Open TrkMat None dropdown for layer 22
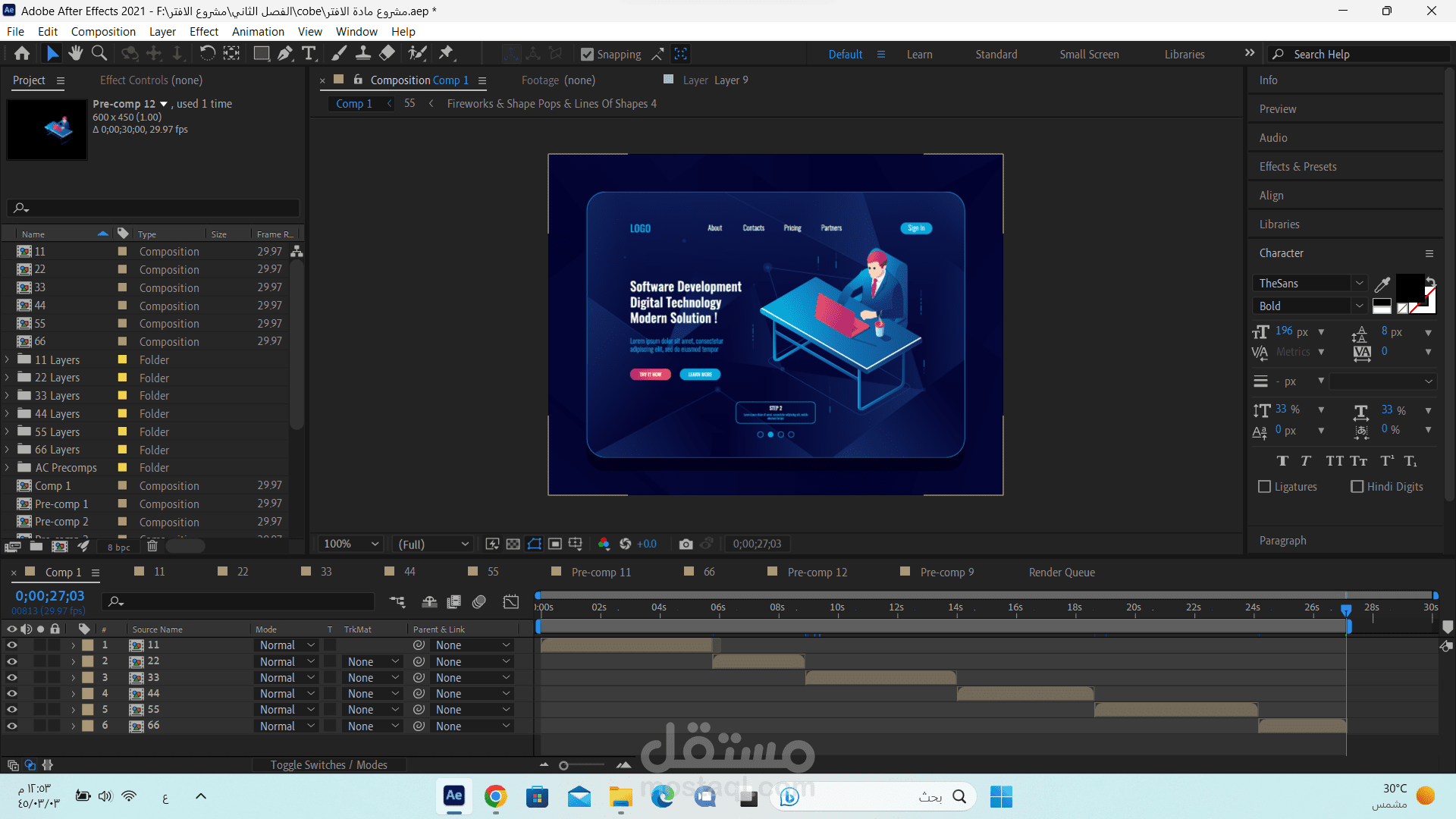Screen dimensions: 1456x819 pyautogui.click(x=372, y=662)
